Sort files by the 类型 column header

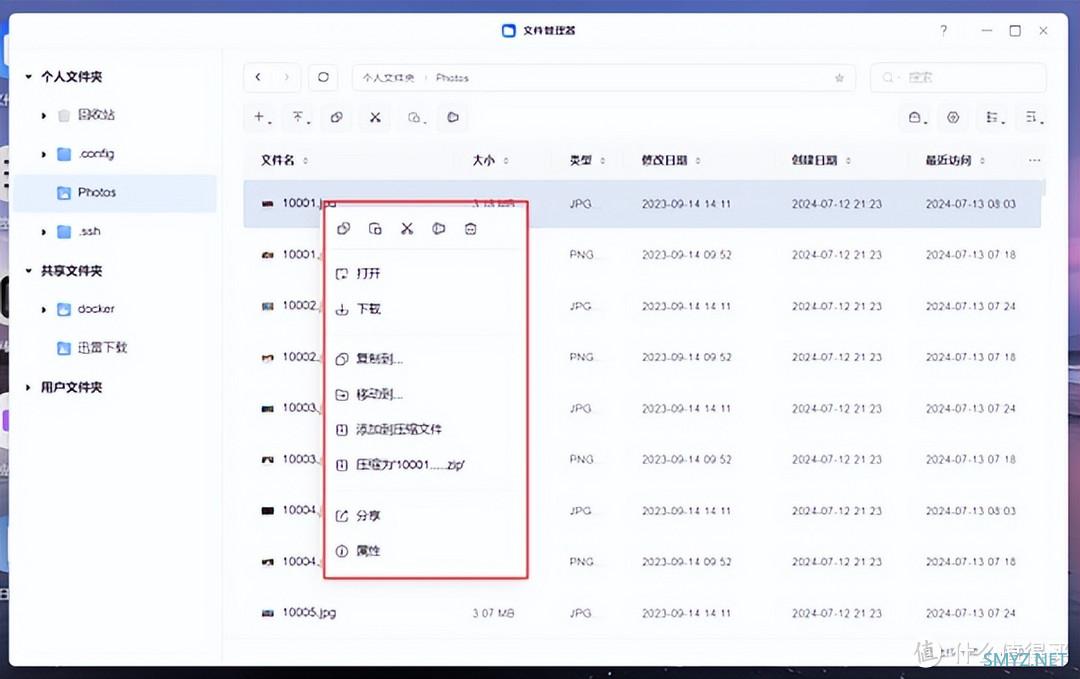click(581, 160)
